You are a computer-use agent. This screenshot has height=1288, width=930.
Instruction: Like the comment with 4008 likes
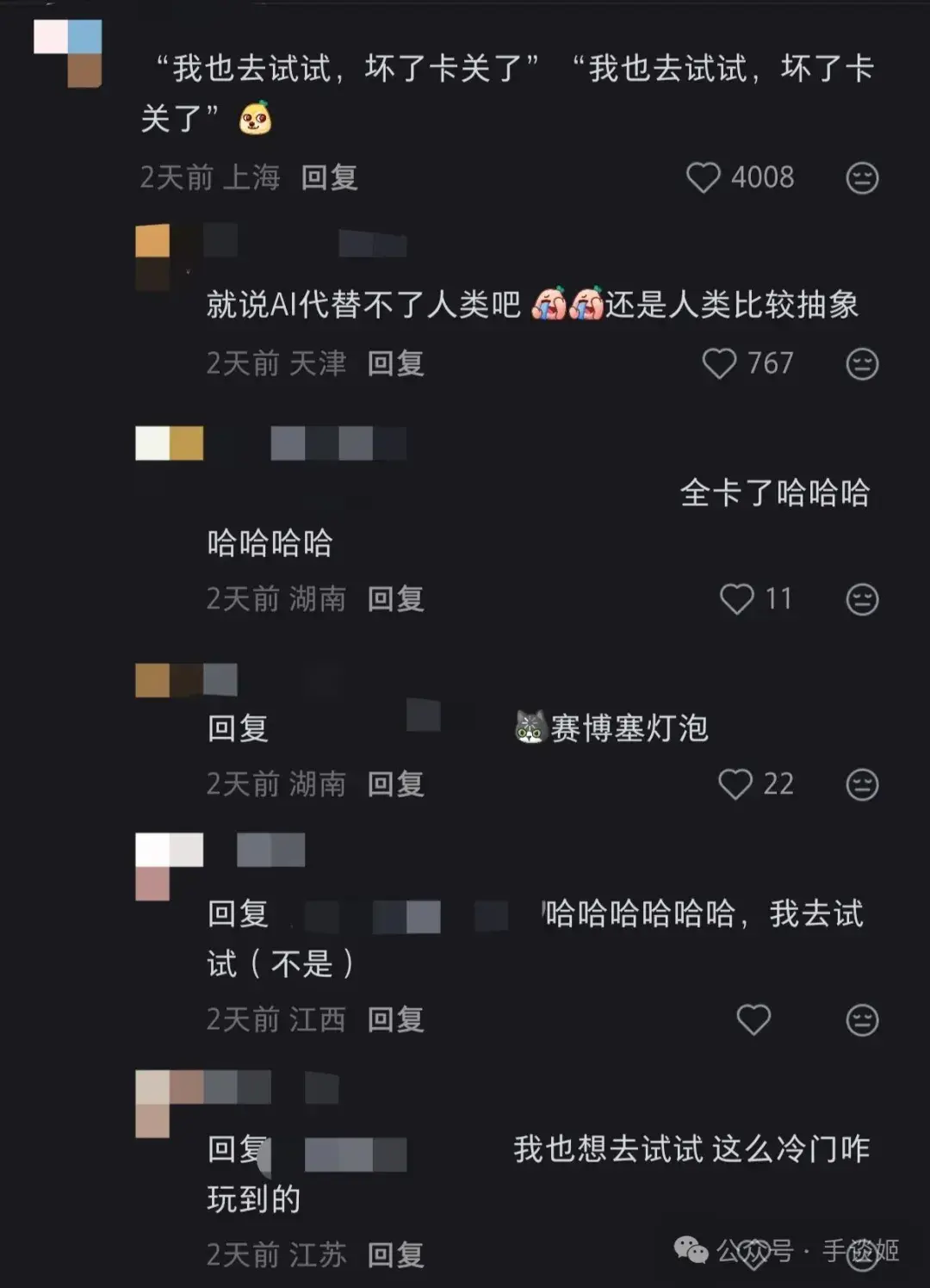(x=703, y=177)
